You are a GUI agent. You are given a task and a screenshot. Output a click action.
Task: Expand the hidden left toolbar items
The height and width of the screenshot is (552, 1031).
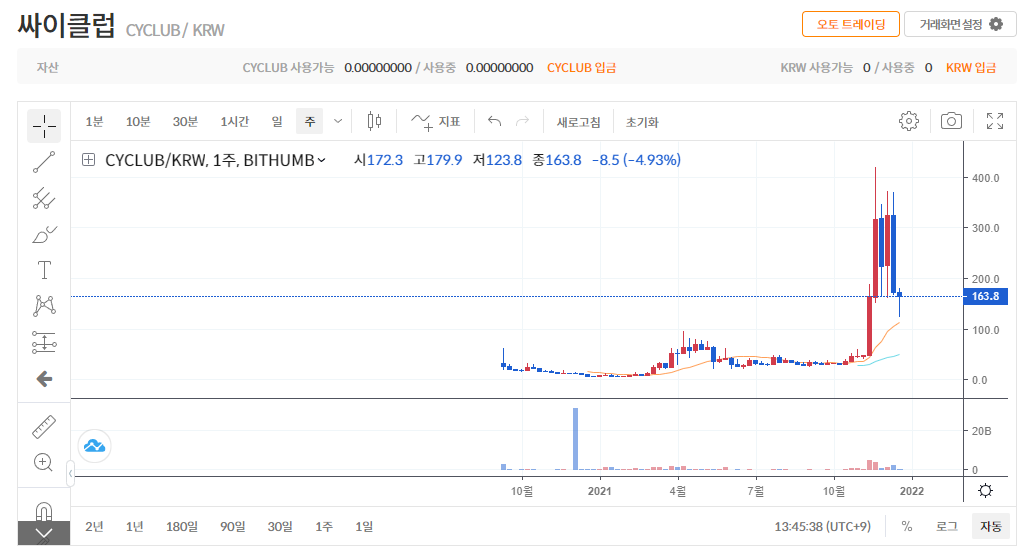pyautogui.click(x=43, y=533)
